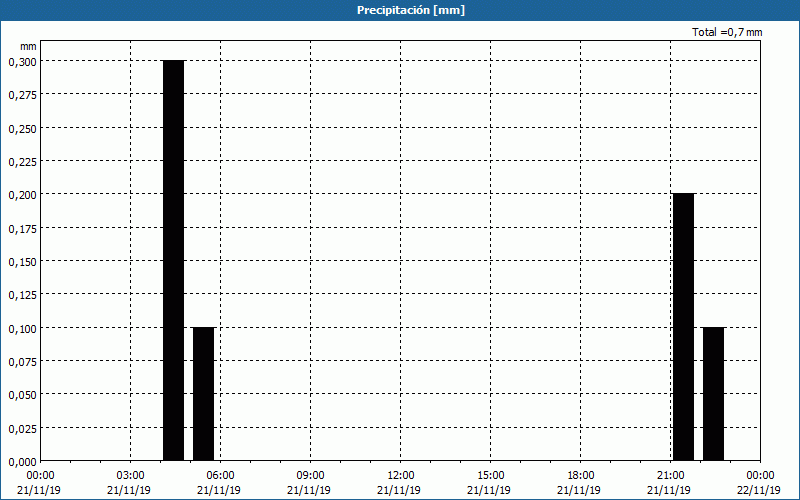This screenshot has width=800, height=500.
Task: Click the 09:00 time axis label
Action: click(310, 476)
